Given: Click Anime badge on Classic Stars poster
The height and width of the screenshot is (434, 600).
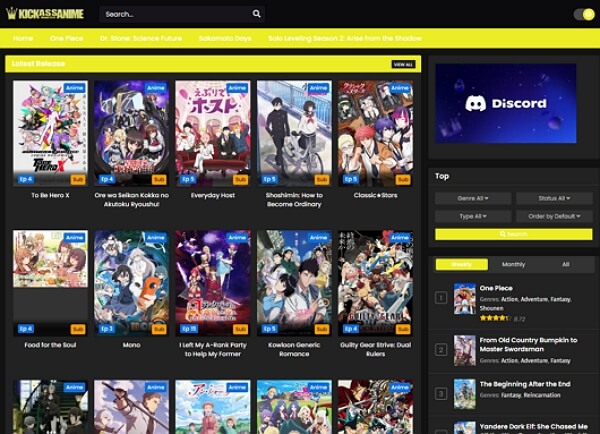Looking at the screenshot, I should tap(399, 88).
